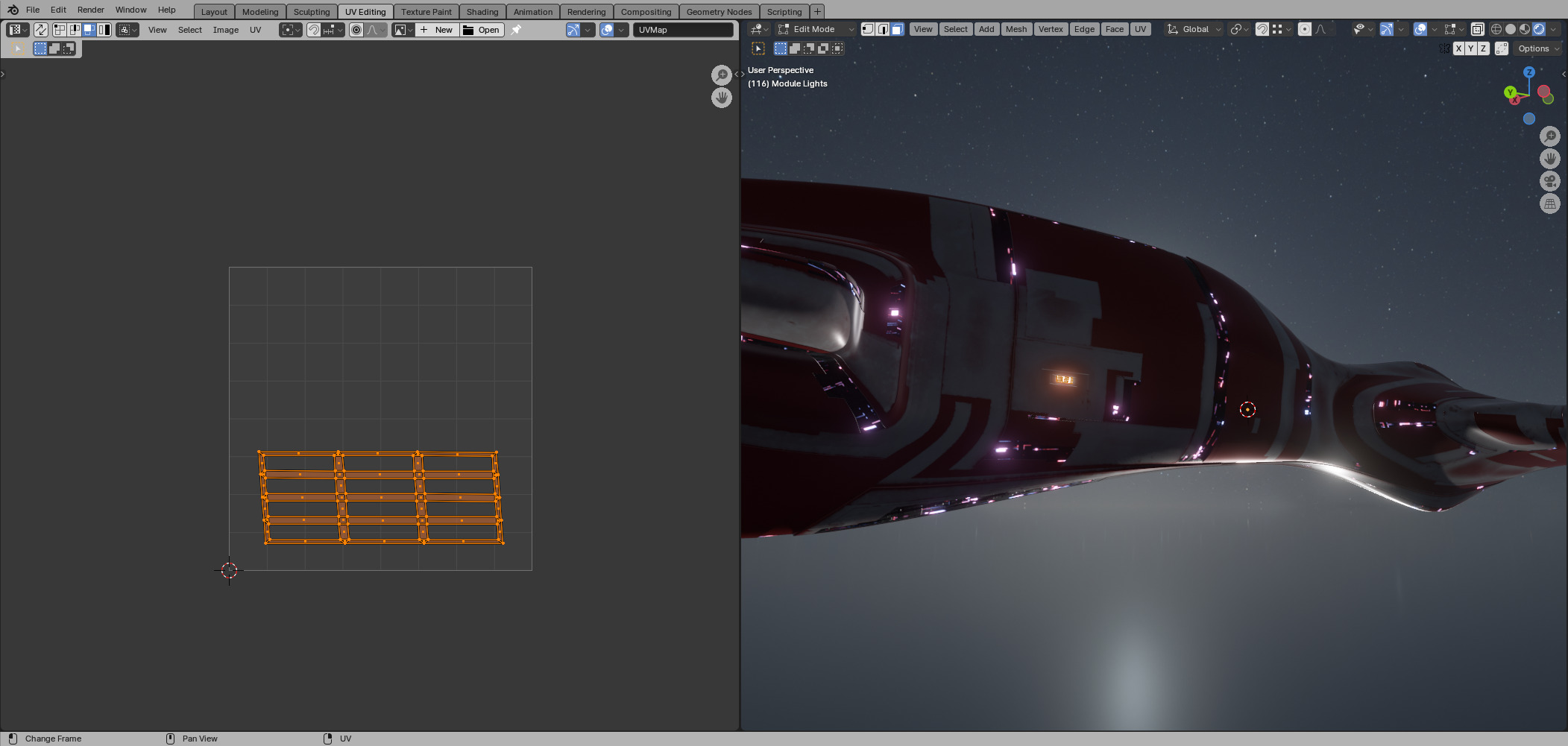Click the green Y axis on navigation gizmo

coord(1510,92)
